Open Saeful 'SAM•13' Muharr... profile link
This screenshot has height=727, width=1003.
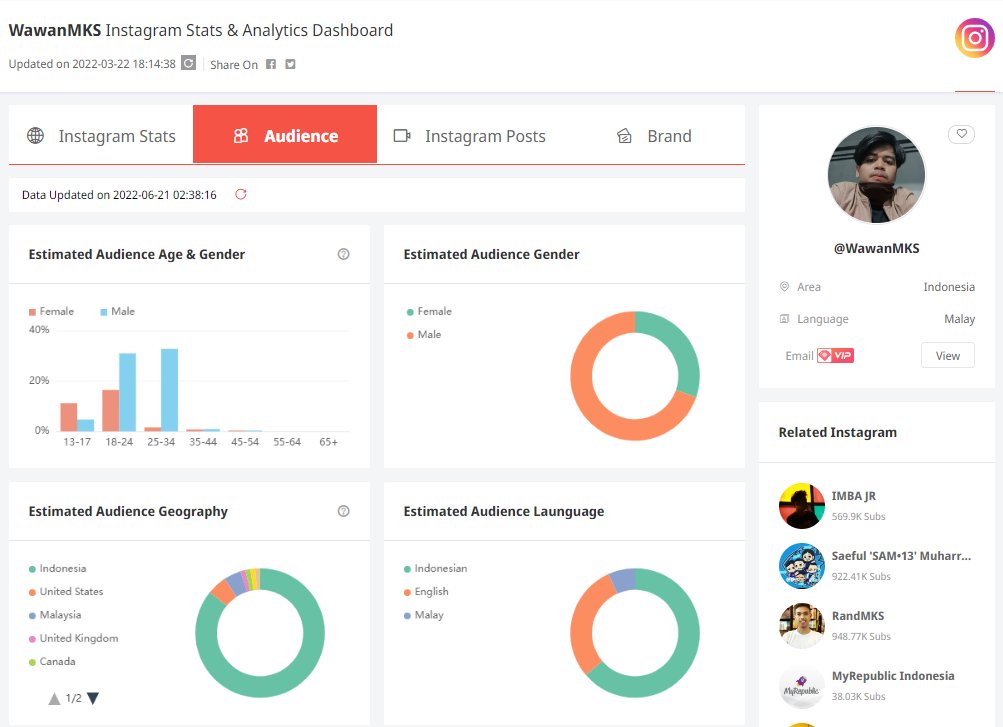pyautogui.click(x=901, y=556)
